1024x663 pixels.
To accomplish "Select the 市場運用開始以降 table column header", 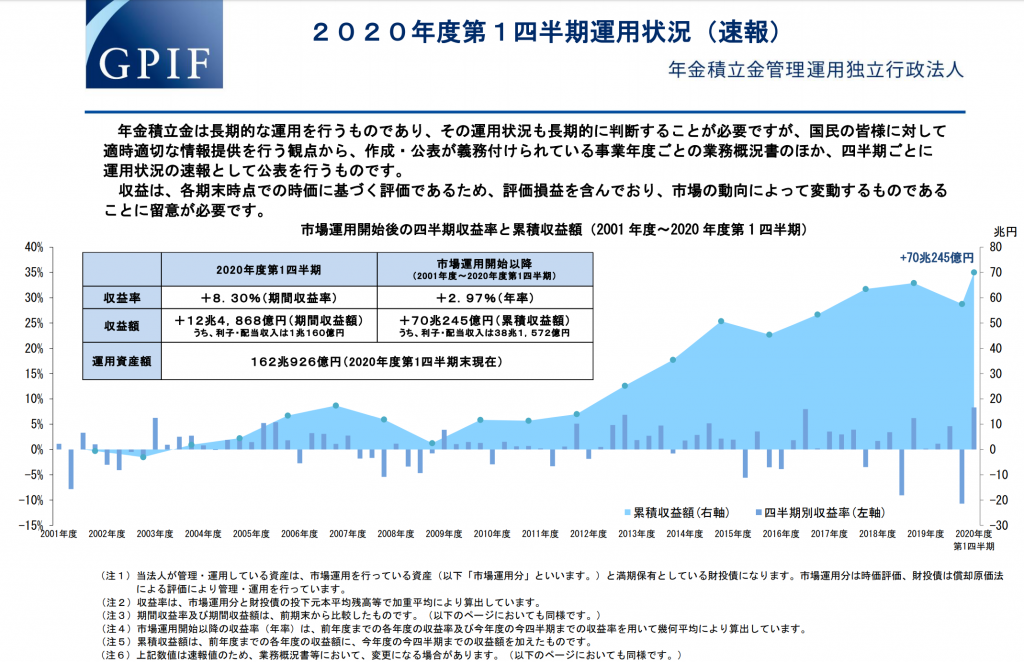I will [x=484, y=269].
